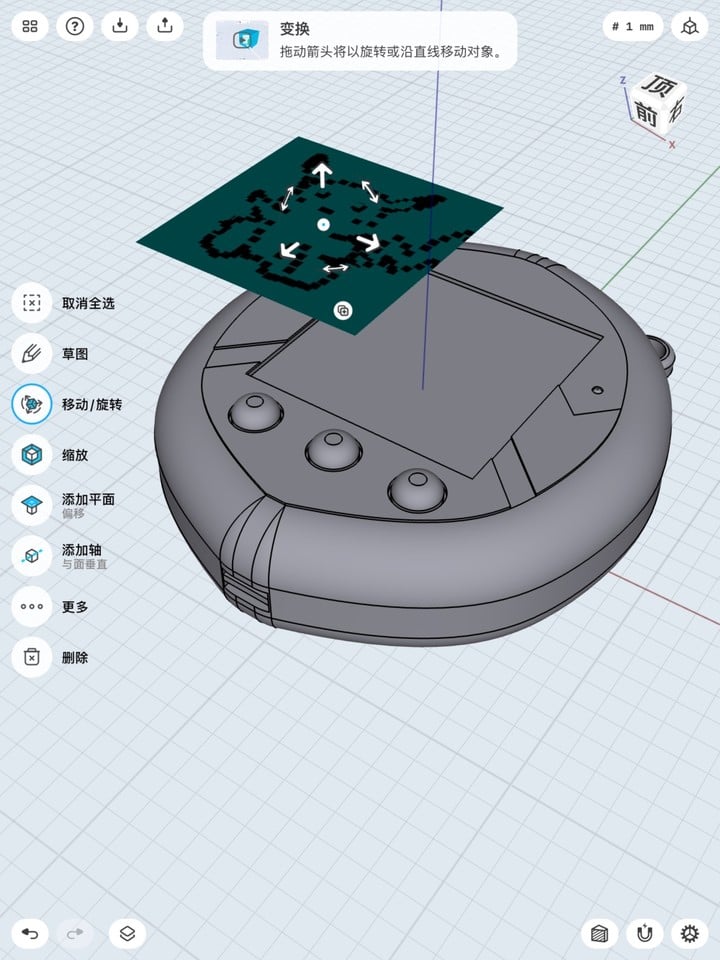Open the help question mark icon
Screen dimensions: 720x960
tap(75, 26)
